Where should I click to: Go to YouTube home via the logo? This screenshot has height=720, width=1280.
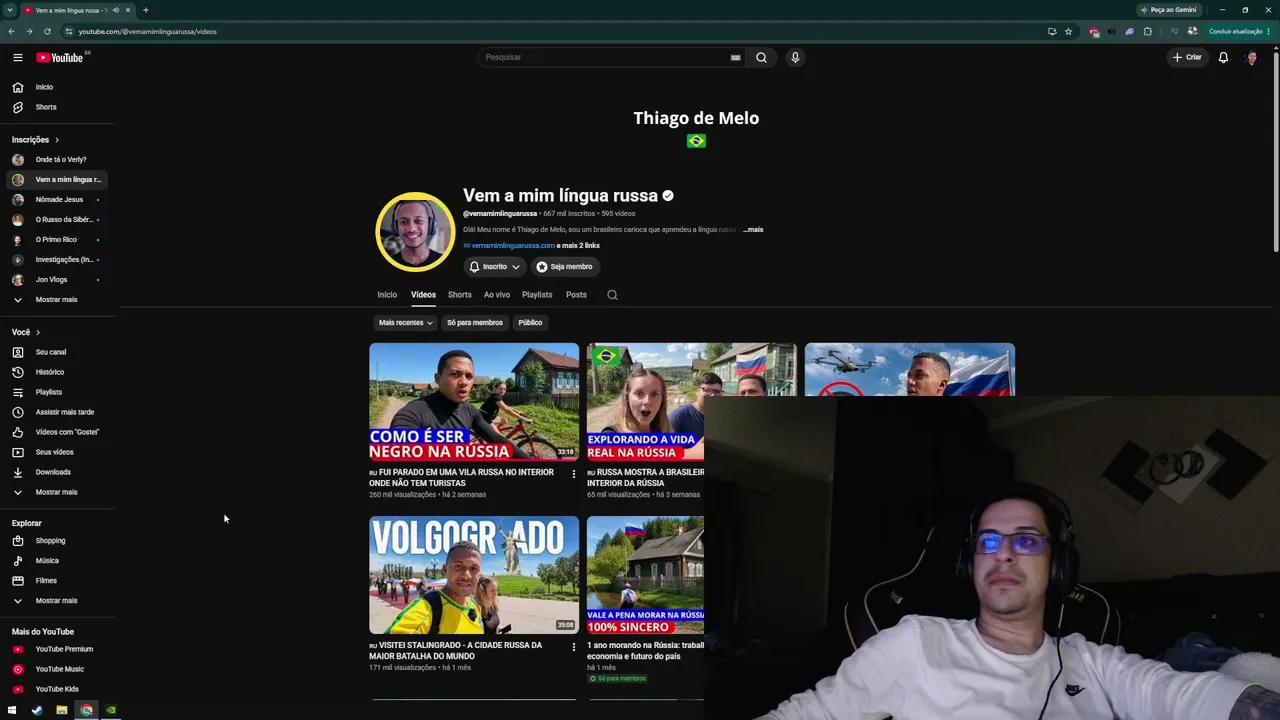pyautogui.click(x=61, y=57)
